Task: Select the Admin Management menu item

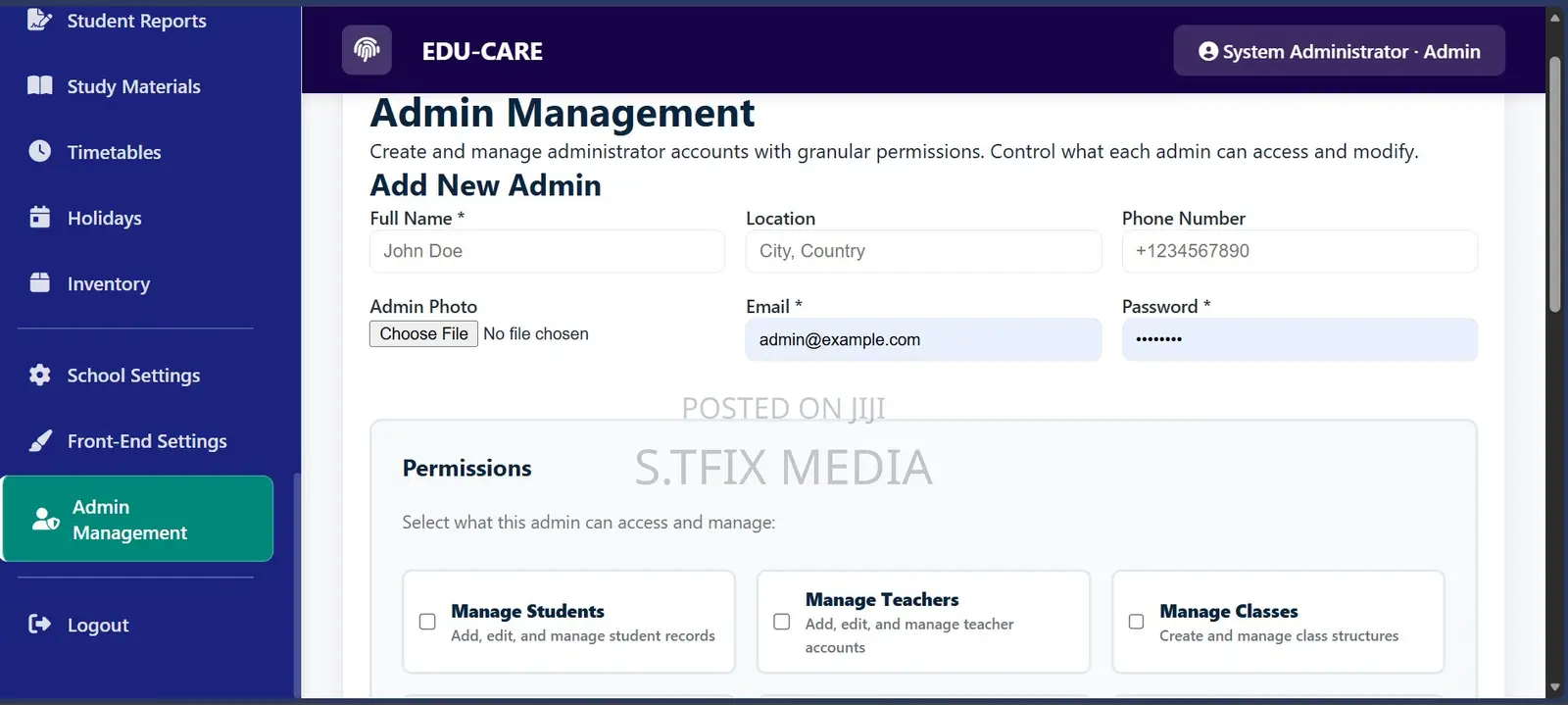Action: coord(137,519)
